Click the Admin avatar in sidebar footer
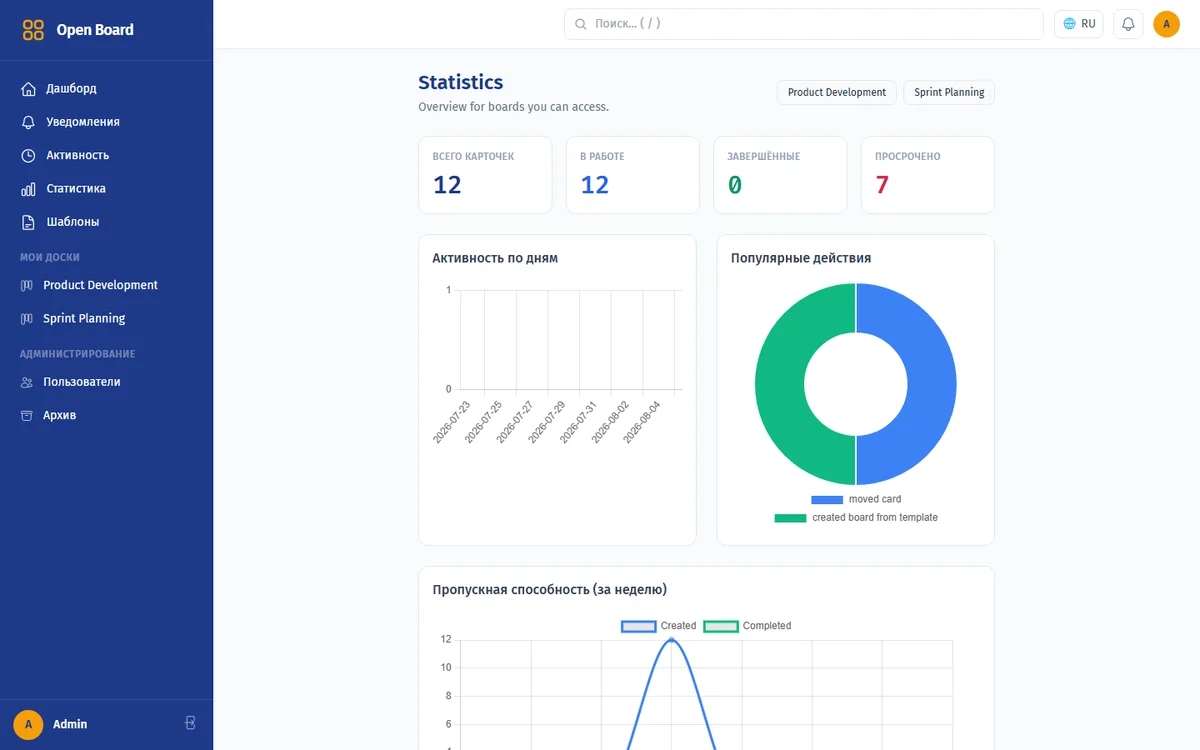Screen dimensions: 1200x750 (x=28, y=724)
